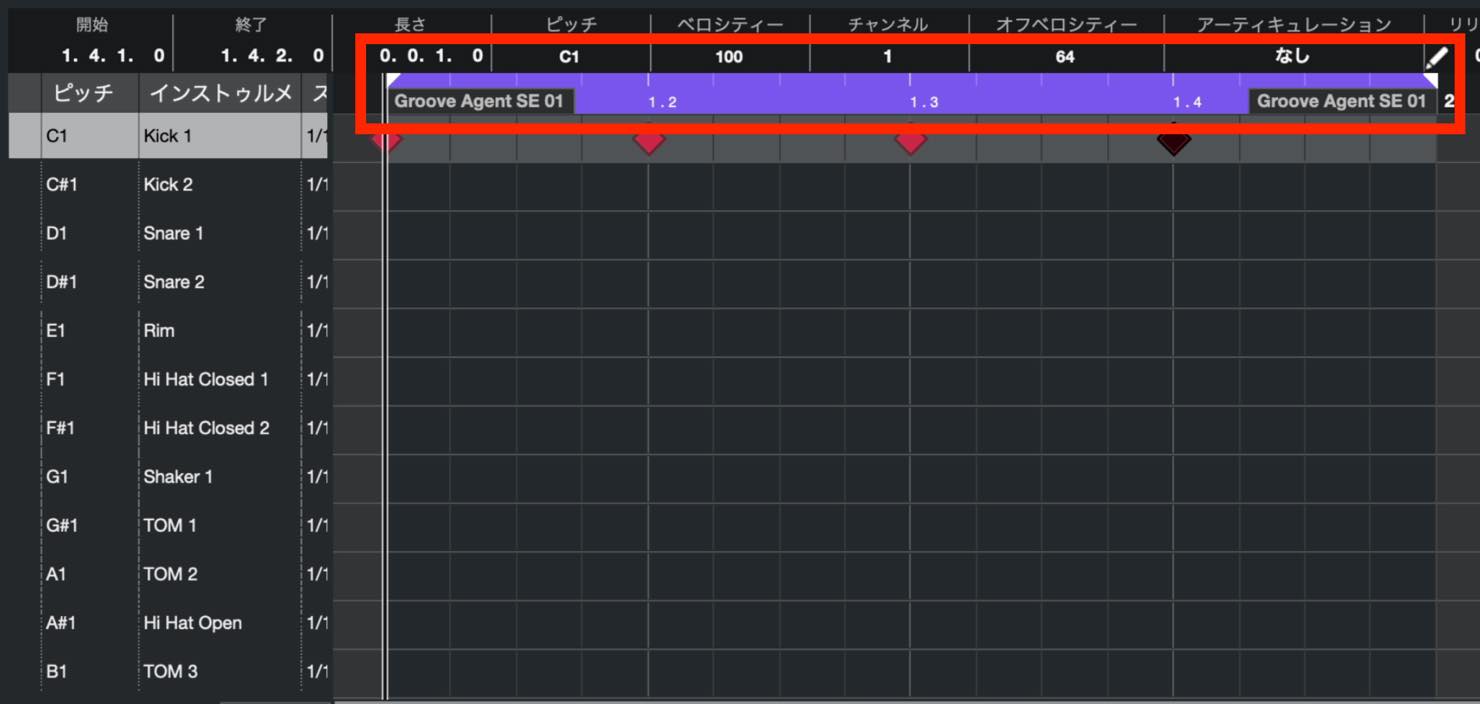This screenshot has height=704, width=1480.
Task: Select the TOM 3 drum row
Action: pos(170,671)
